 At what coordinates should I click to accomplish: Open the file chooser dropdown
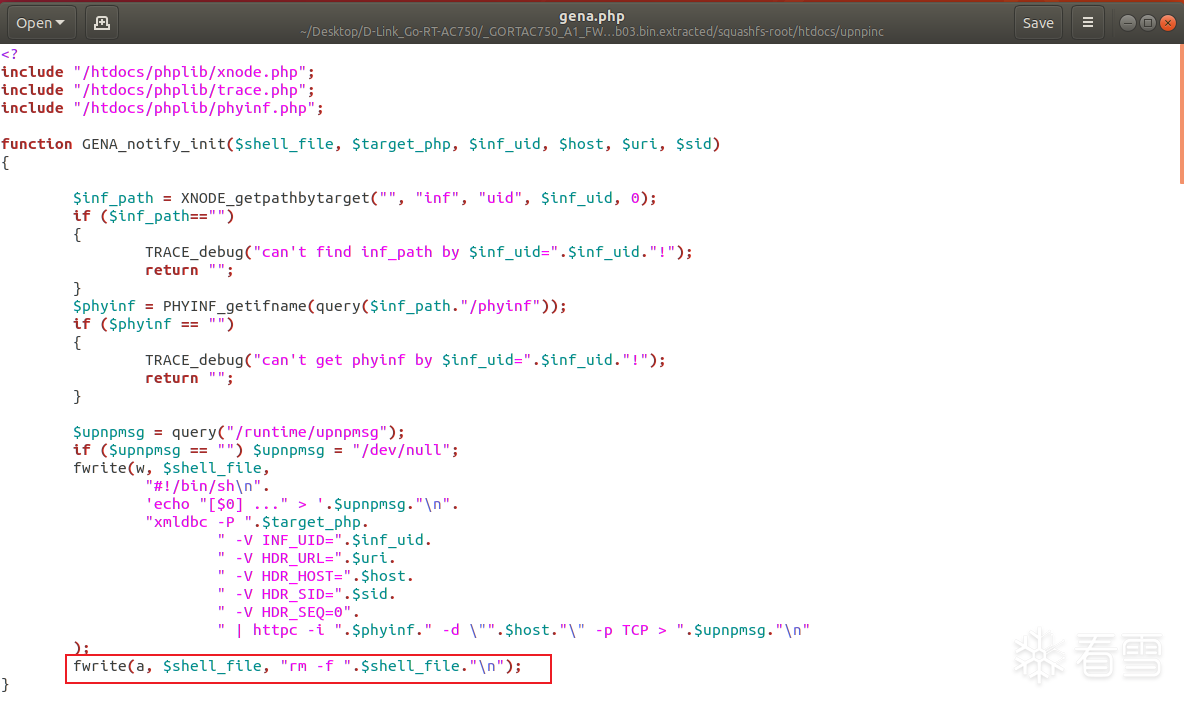tap(41, 23)
